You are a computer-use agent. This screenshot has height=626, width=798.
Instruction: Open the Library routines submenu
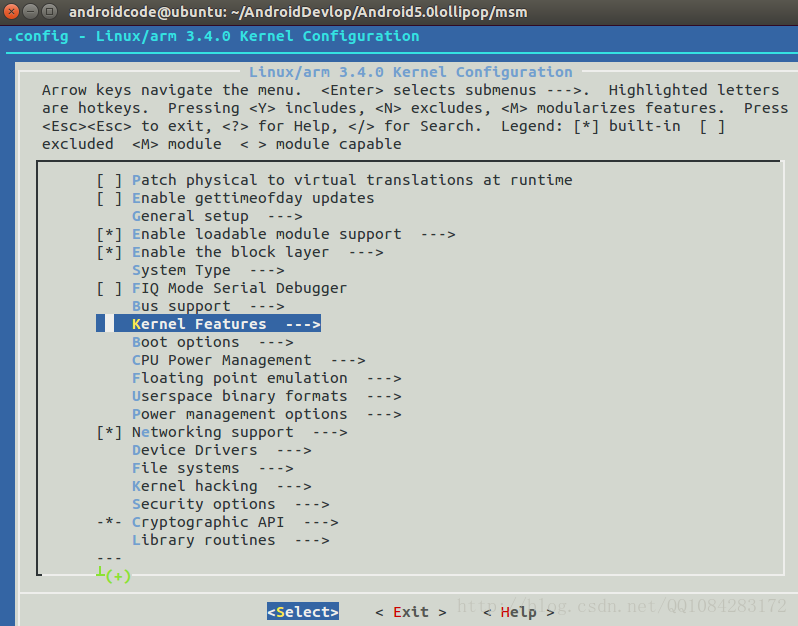click(231, 540)
